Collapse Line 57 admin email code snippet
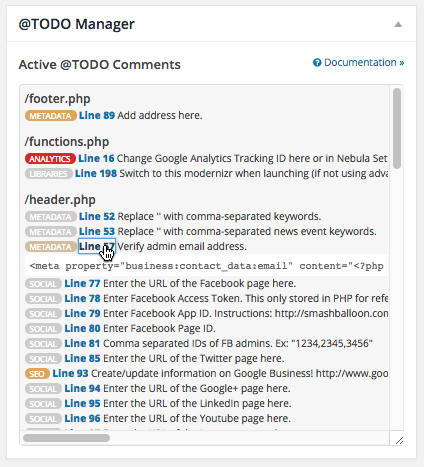The image size is (424, 467). coord(97,246)
